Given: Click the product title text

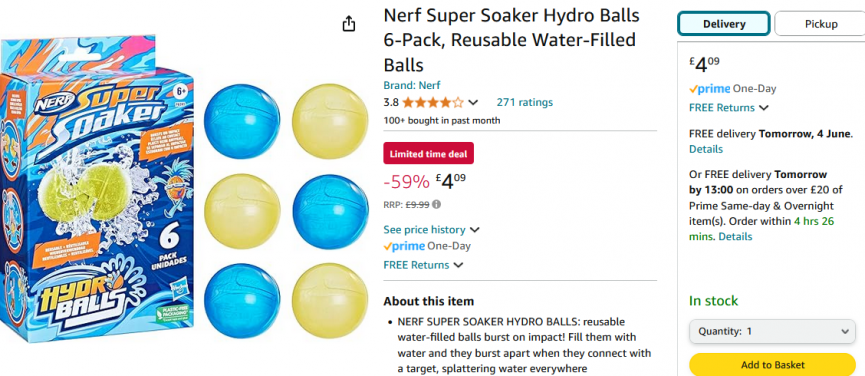Looking at the screenshot, I should (511, 40).
